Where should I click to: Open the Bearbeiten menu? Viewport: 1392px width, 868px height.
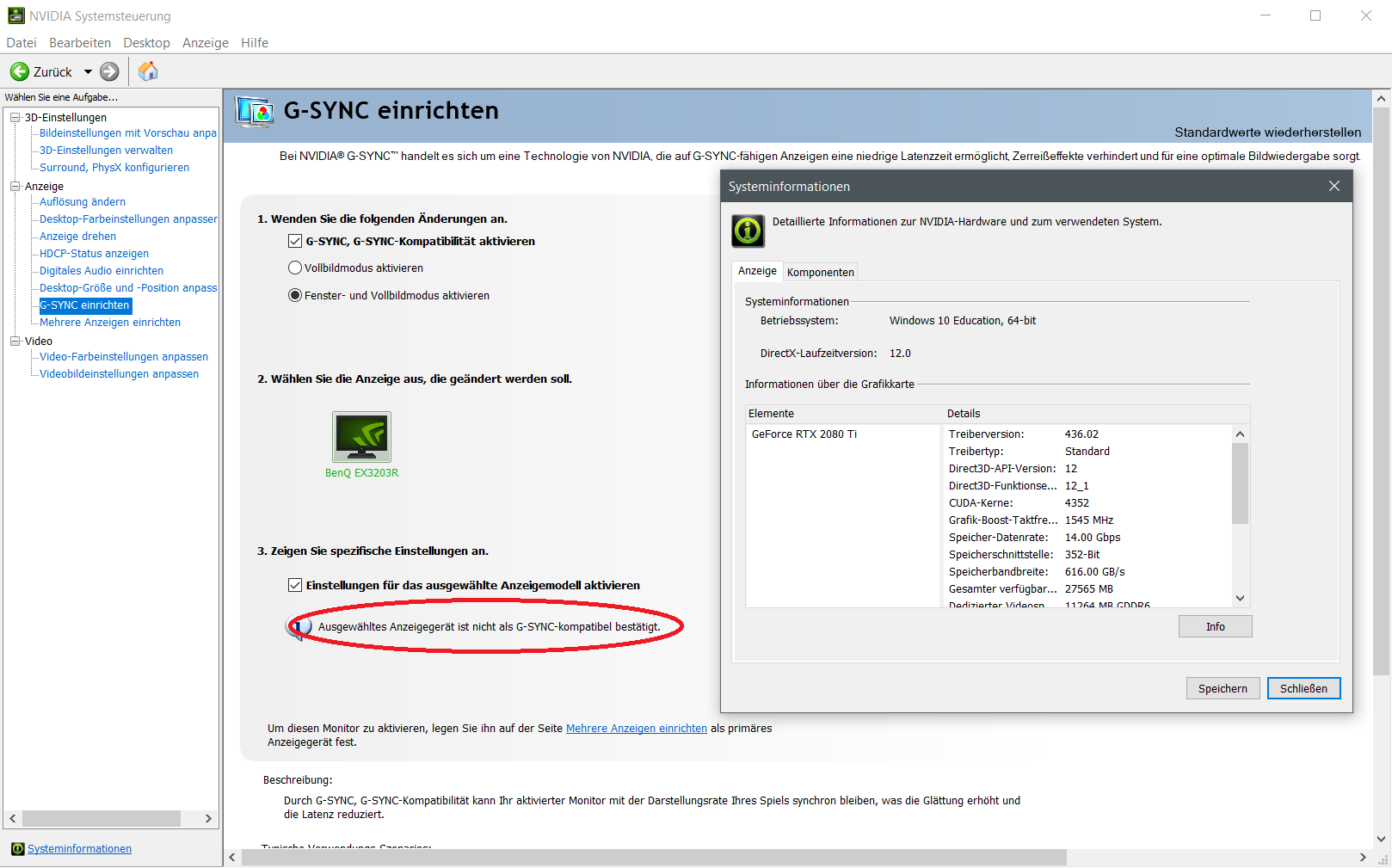[80, 43]
